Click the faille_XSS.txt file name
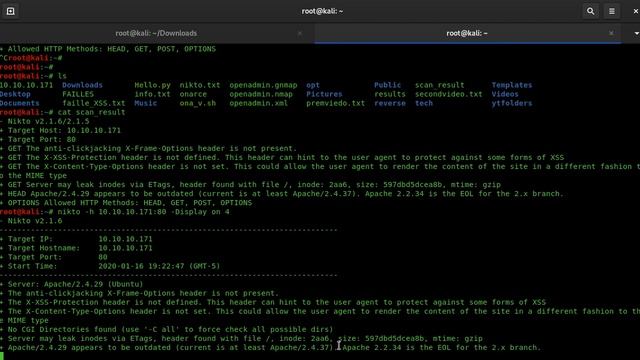640x360 pixels. tap(94, 103)
